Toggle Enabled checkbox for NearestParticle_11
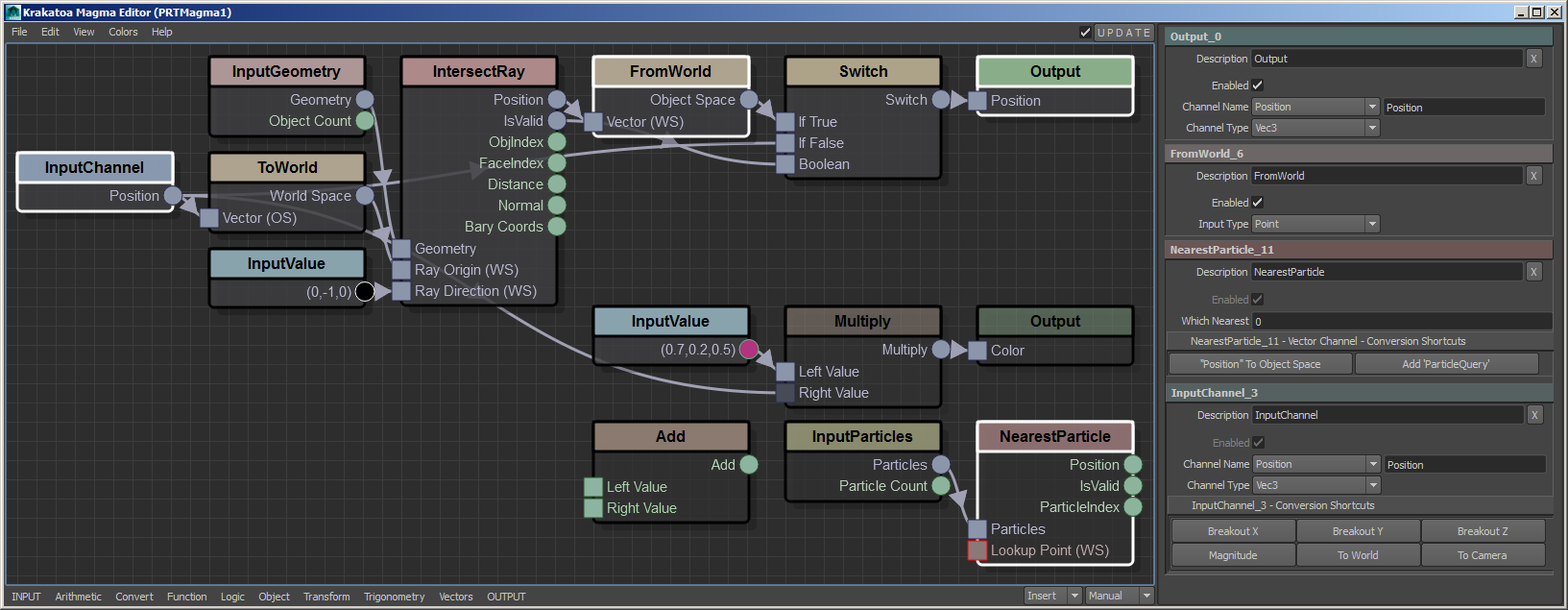The image size is (1568, 610). click(1258, 300)
